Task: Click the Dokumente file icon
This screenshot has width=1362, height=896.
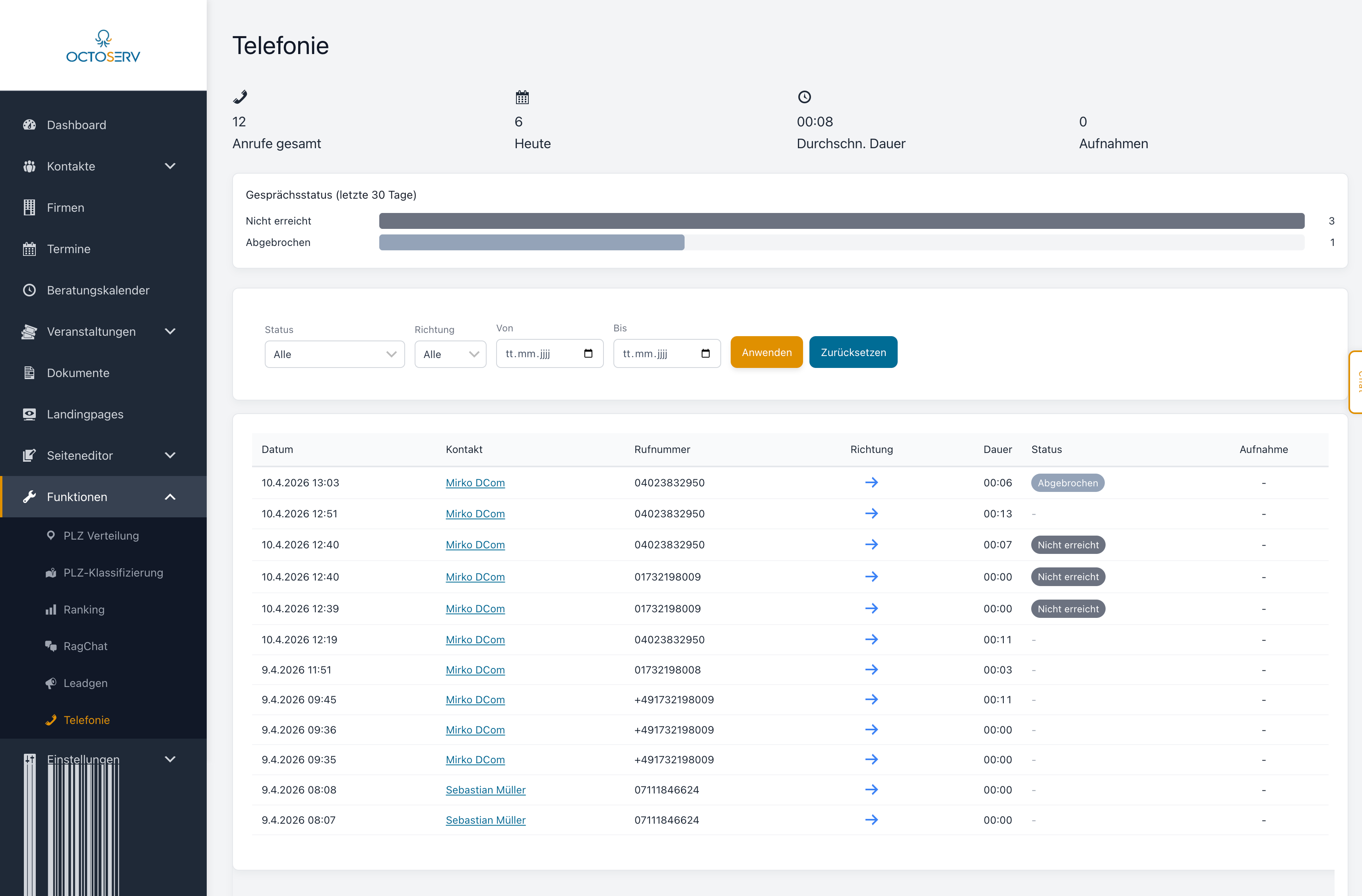Action: tap(29, 373)
